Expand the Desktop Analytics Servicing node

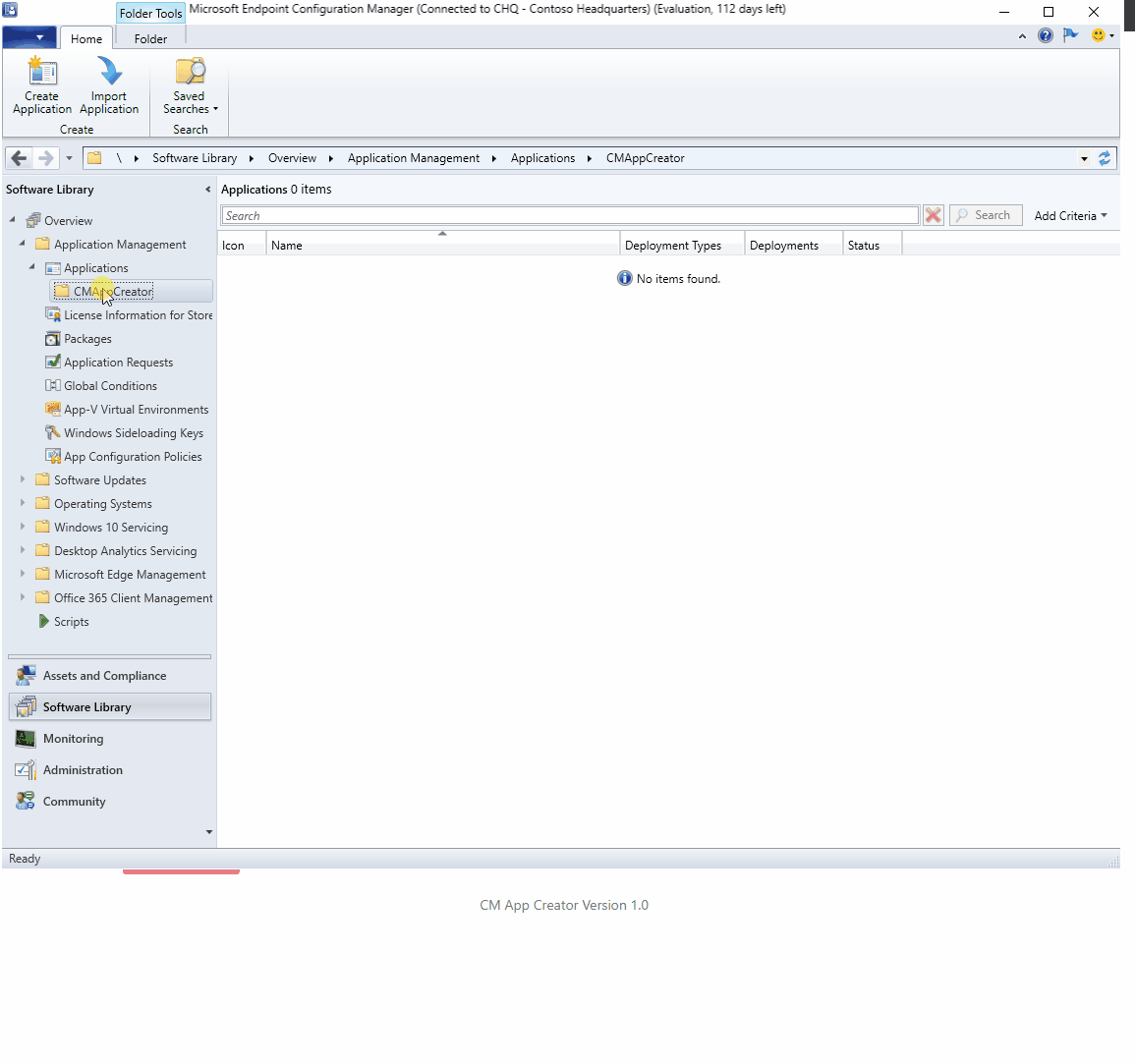(23, 550)
